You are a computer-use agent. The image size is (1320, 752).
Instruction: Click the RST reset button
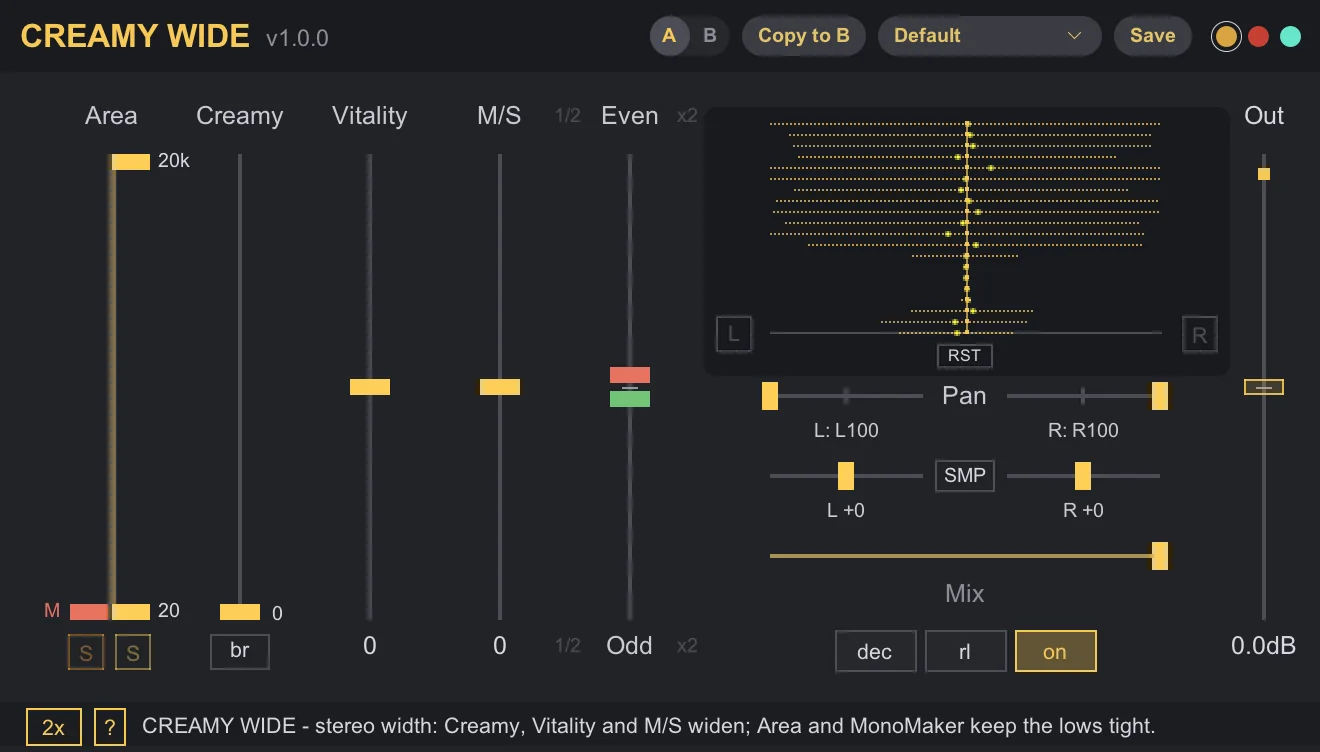click(x=965, y=355)
